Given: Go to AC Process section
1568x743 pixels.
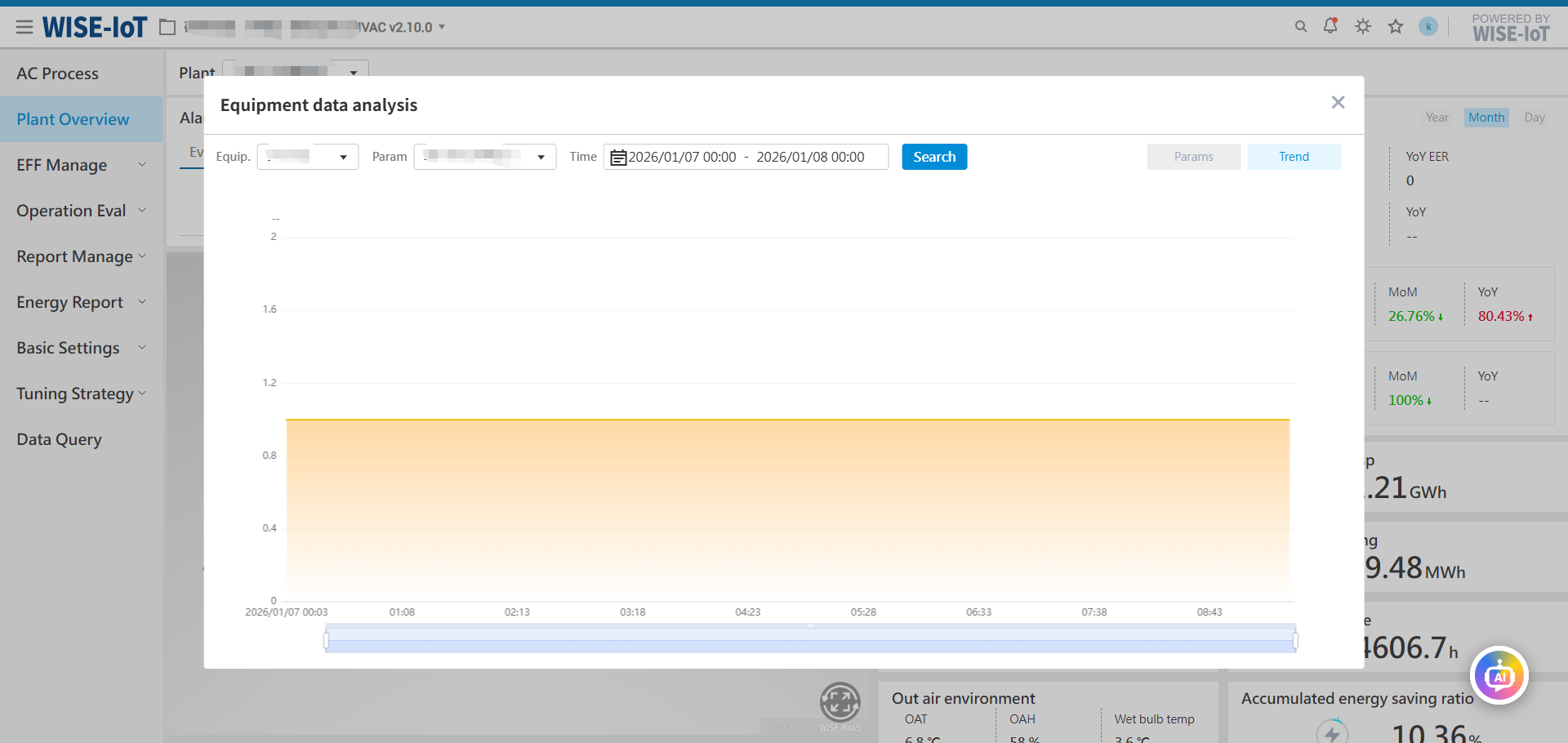Looking at the screenshot, I should point(57,73).
